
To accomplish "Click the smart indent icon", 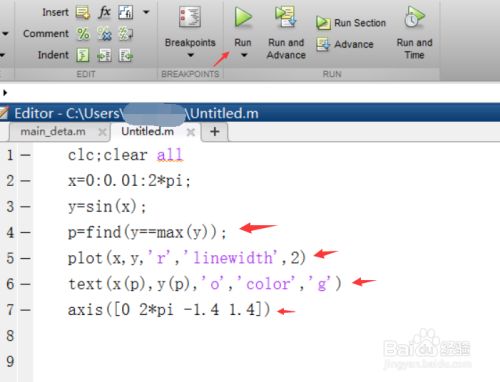I will pos(83,55).
